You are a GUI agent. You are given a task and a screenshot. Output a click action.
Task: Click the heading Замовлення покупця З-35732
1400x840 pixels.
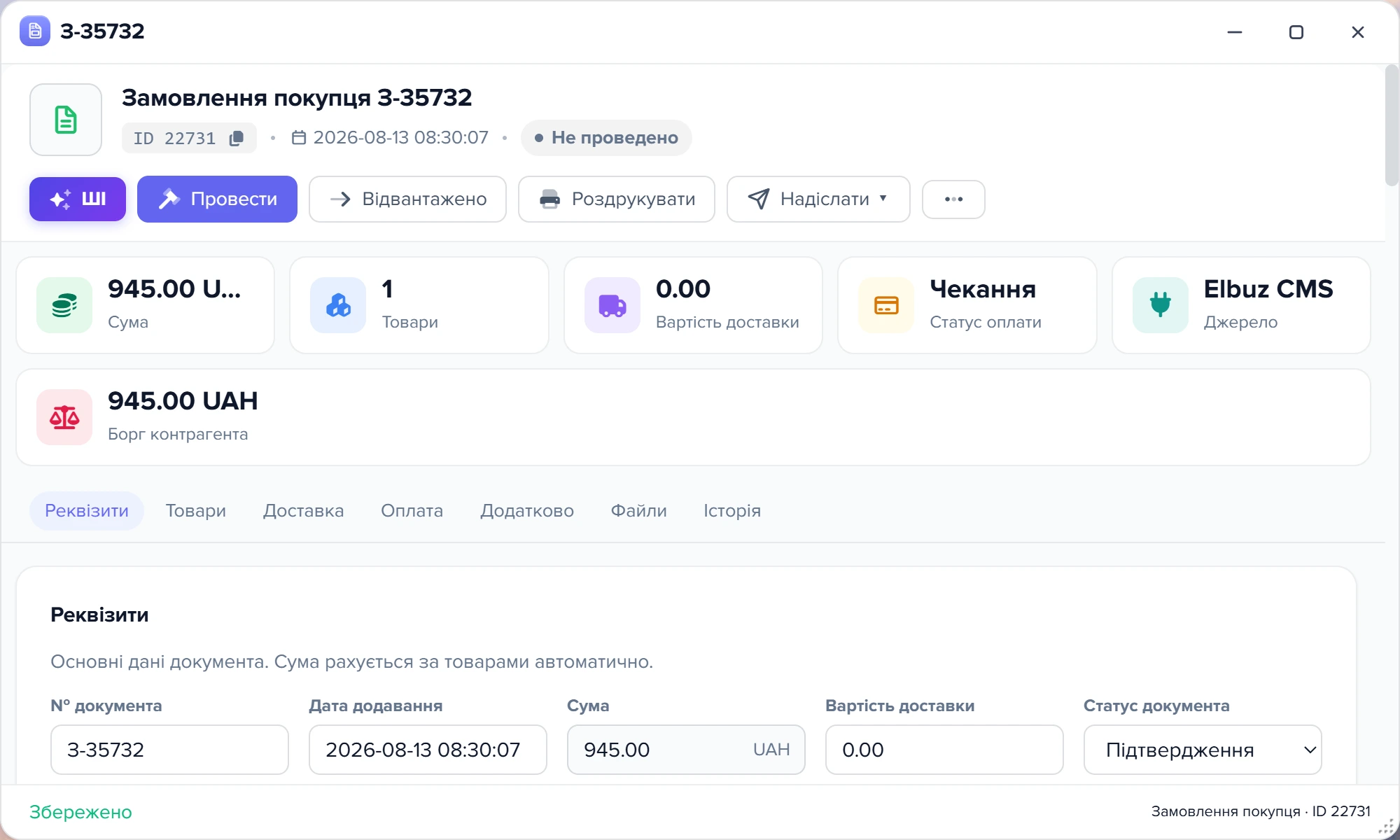tap(297, 97)
